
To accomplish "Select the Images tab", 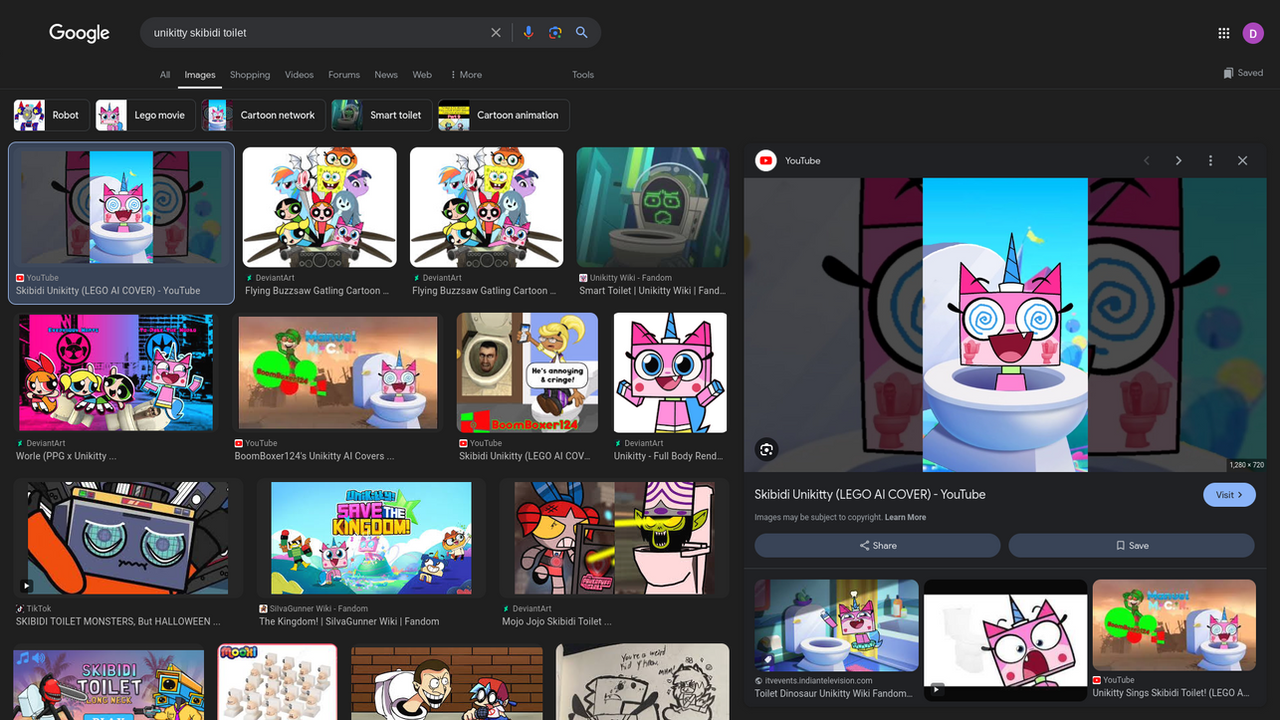I will tap(200, 75).
